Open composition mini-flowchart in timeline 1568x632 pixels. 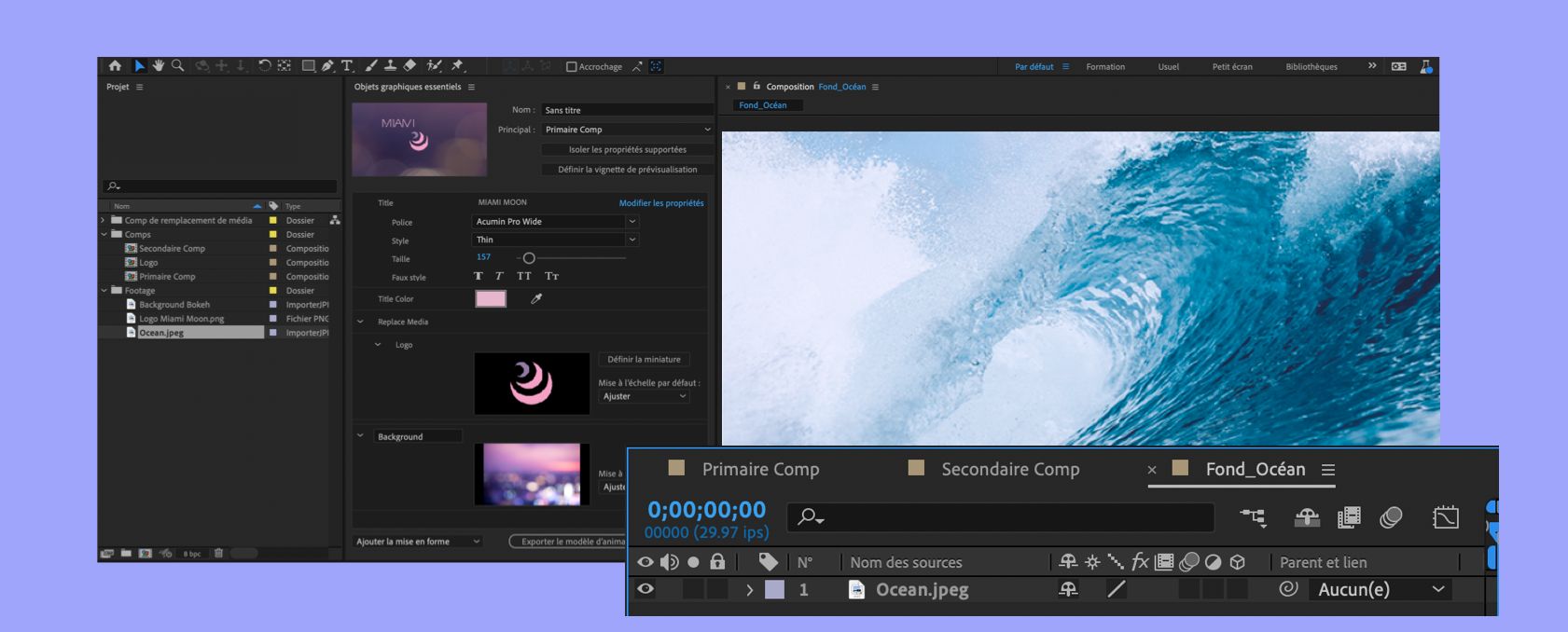tap(1253, 517)
